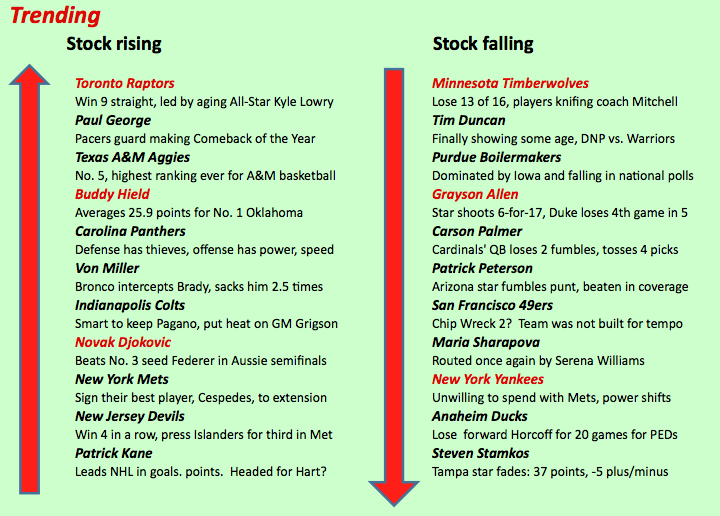Click the red downward arrow graphic
The height and width of the screenshot is (516, 720).
[x=394, y=287]
